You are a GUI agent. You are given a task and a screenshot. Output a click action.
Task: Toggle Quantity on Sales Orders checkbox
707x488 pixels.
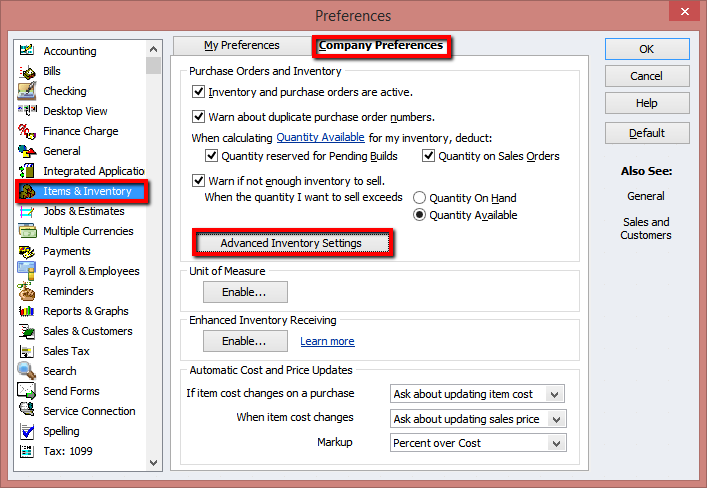pyautogui.click(x=428, y=156)
